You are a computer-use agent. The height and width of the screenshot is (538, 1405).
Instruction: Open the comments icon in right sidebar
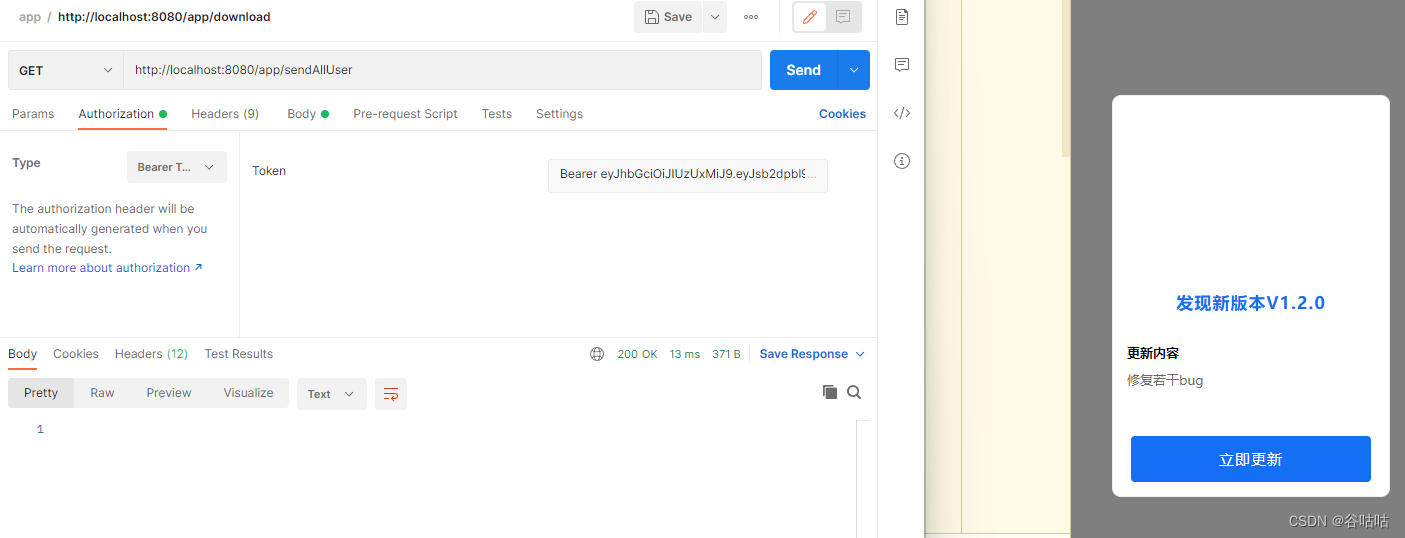(902, 65)
